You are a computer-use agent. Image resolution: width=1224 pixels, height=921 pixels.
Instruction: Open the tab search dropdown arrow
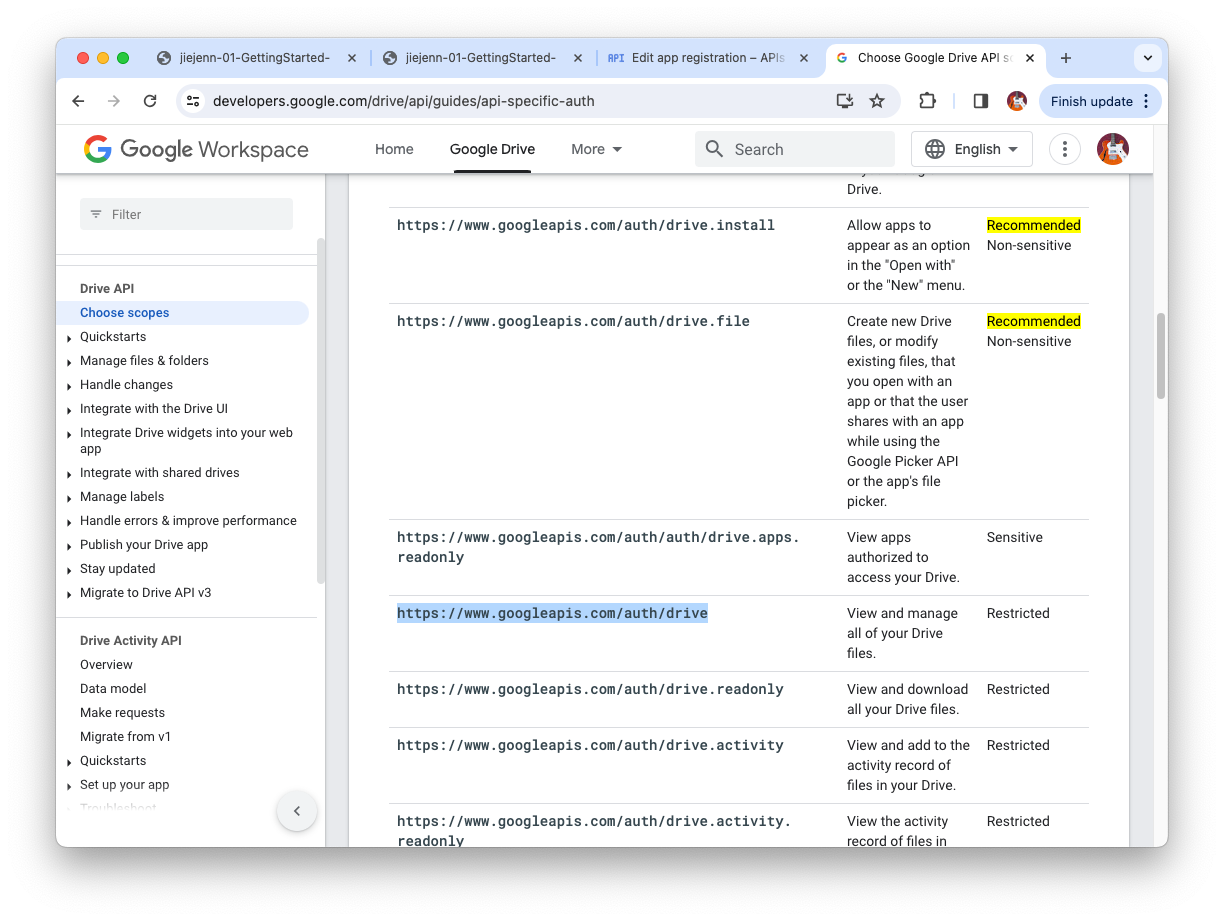click(1148, 58)
